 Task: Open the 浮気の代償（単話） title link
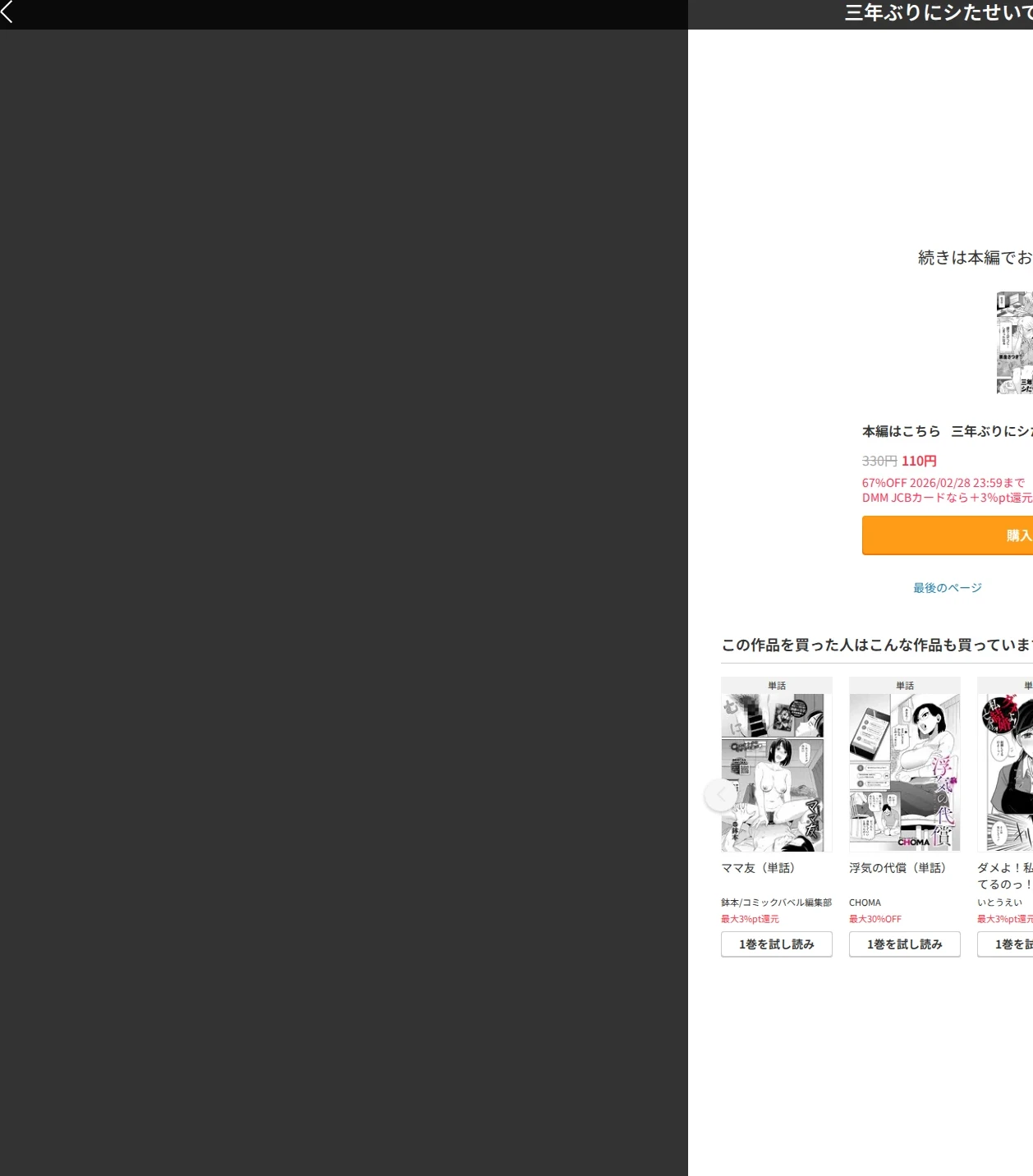(x=898, y=868)
